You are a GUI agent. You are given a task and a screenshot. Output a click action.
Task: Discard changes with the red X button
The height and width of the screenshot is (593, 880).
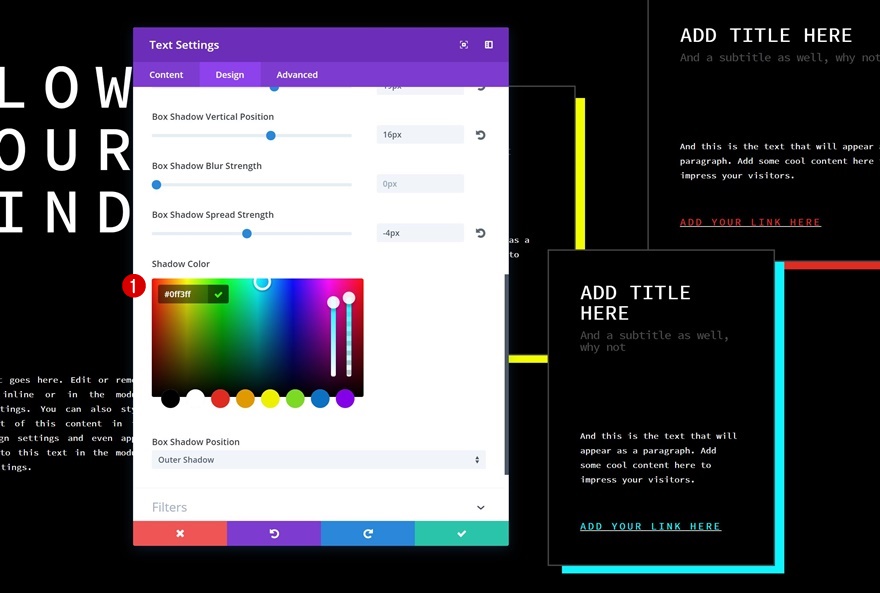click(x=180, y=534)
